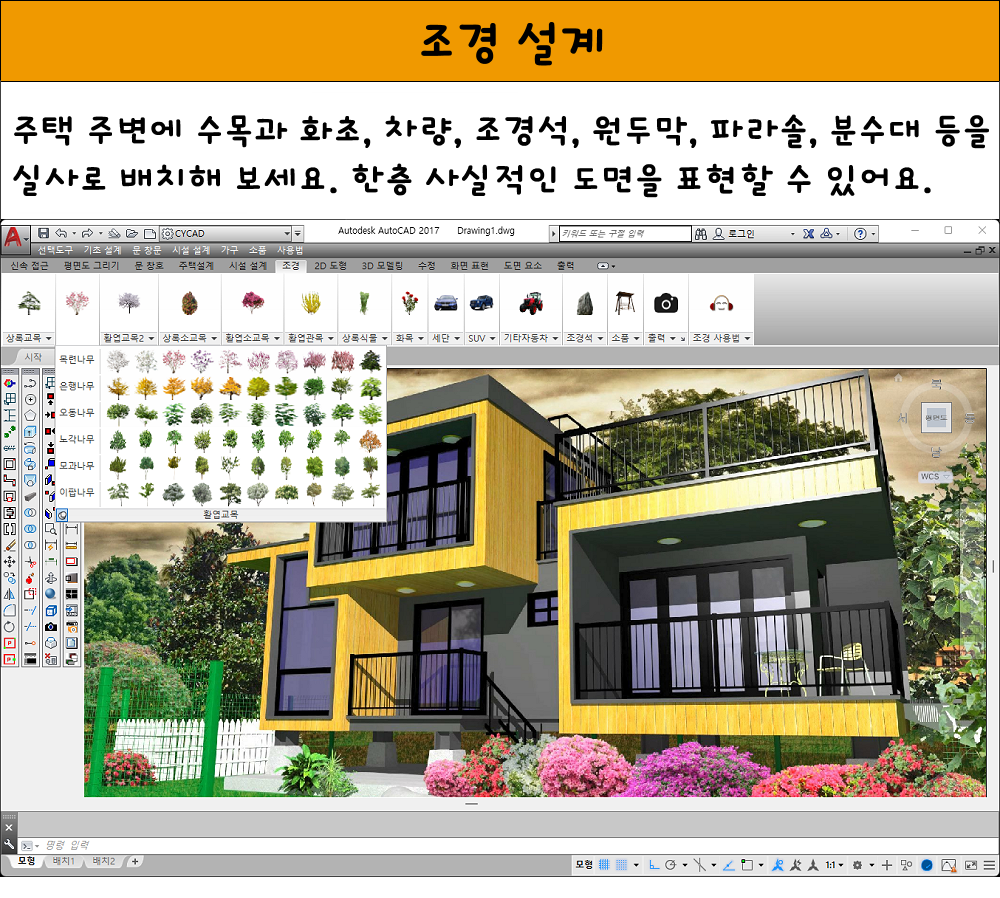Switch to the 3D 모델링 ribbon tab

(x=382, y=265)
